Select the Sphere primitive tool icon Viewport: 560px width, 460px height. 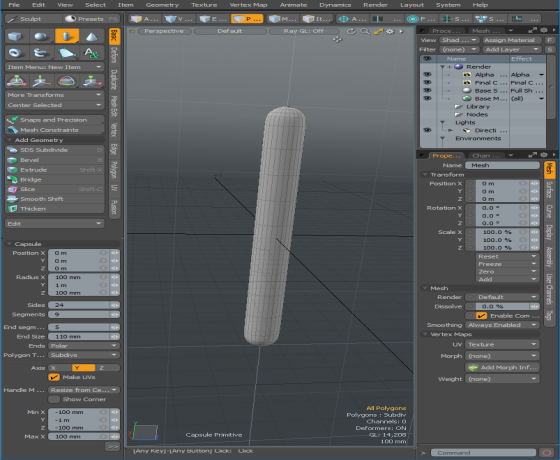coord(42,36)
